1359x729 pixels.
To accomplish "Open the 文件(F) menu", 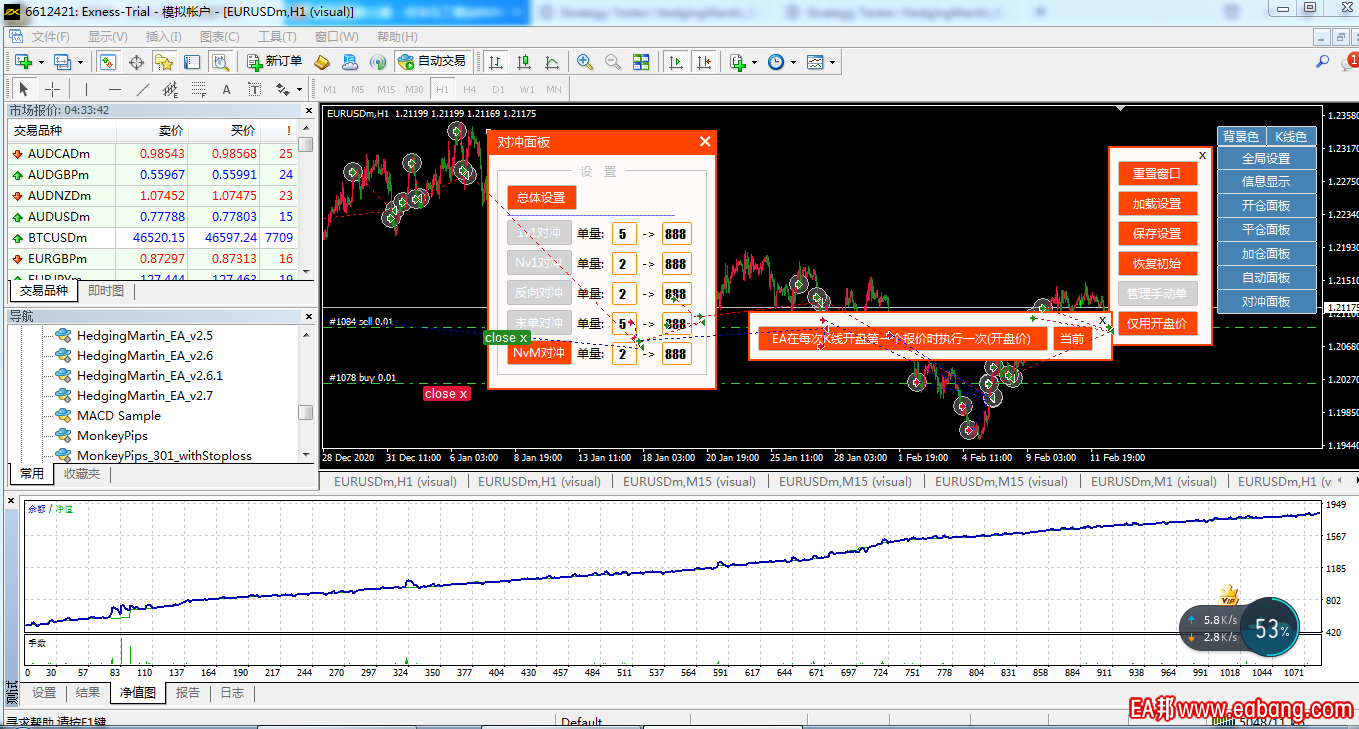I will click(50, 36).
